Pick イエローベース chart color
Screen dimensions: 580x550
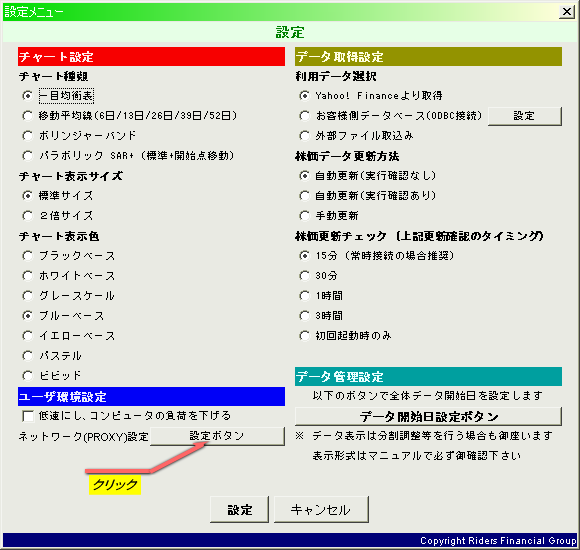(x=27, y=335)
